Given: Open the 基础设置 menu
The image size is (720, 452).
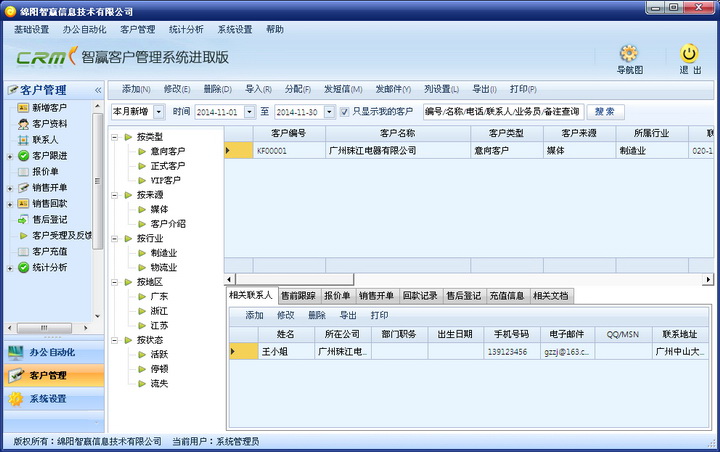Looking at the screenshot, I should pos(31,29).
